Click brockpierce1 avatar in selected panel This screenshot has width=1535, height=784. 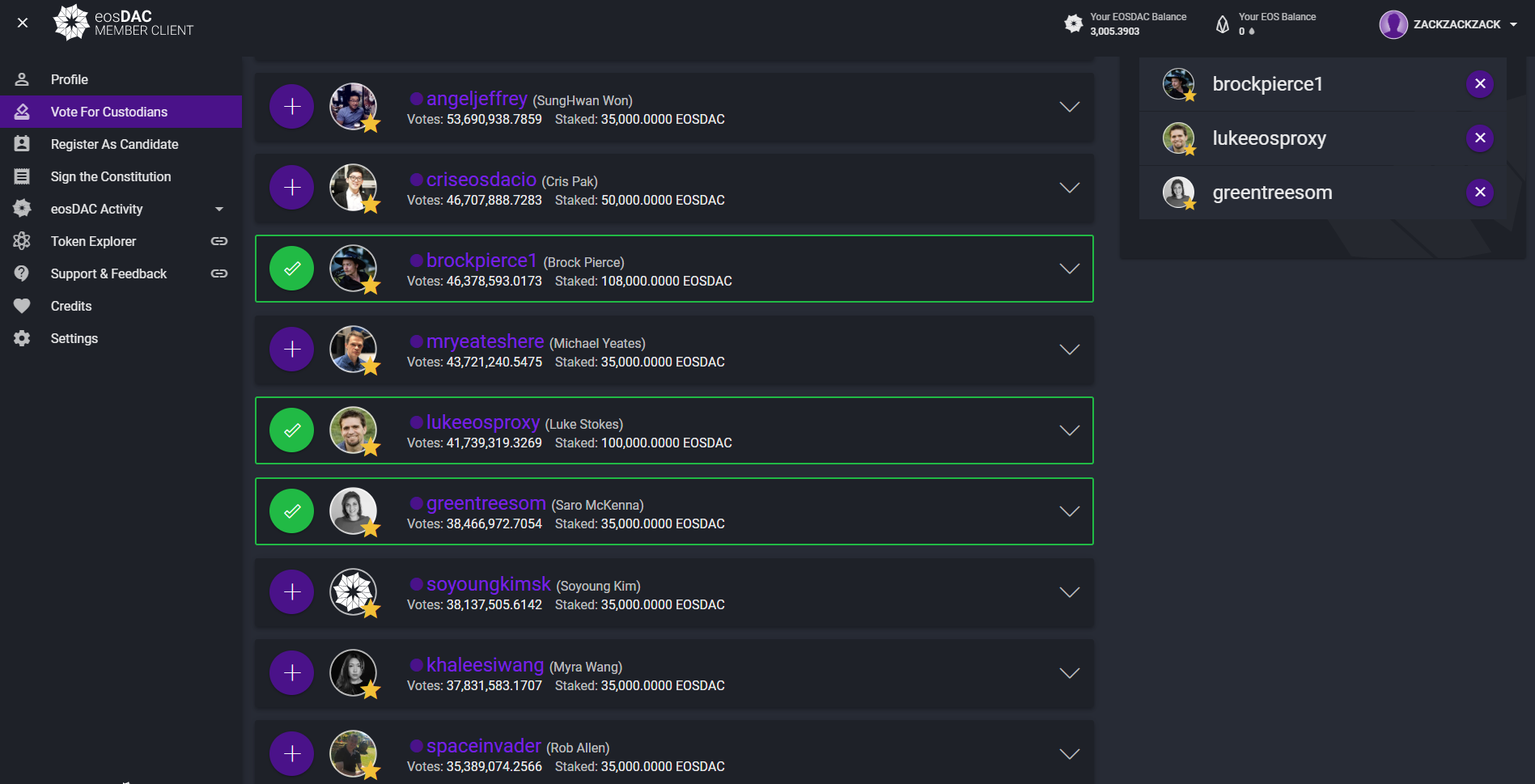1179,84
